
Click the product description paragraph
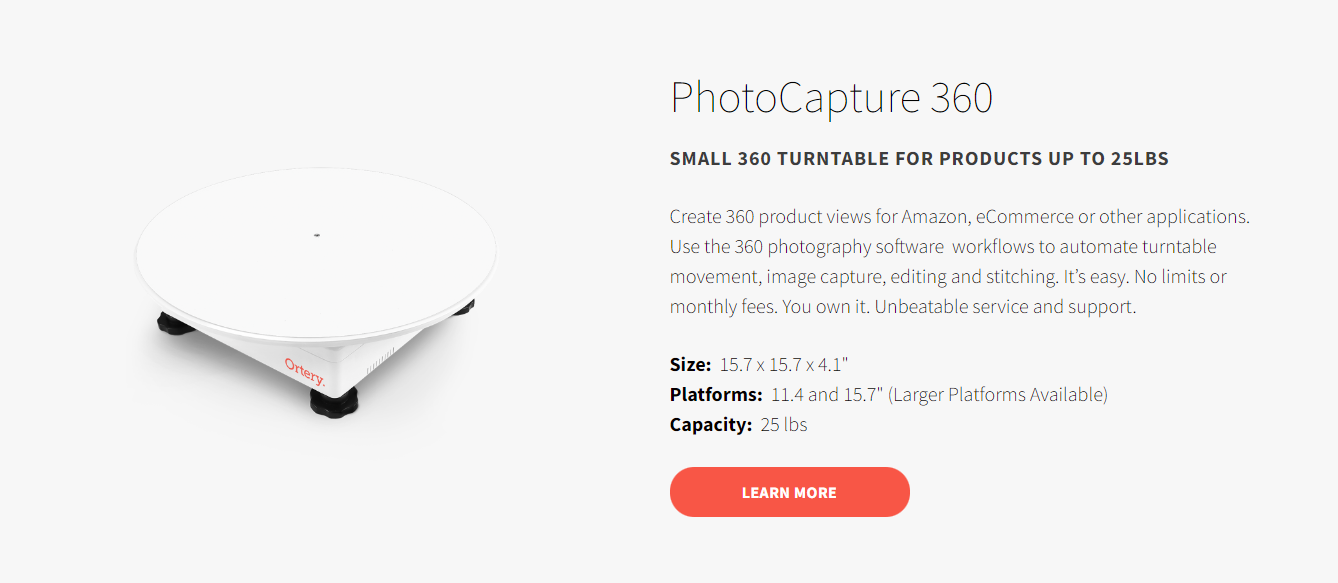tap(960, 261)
